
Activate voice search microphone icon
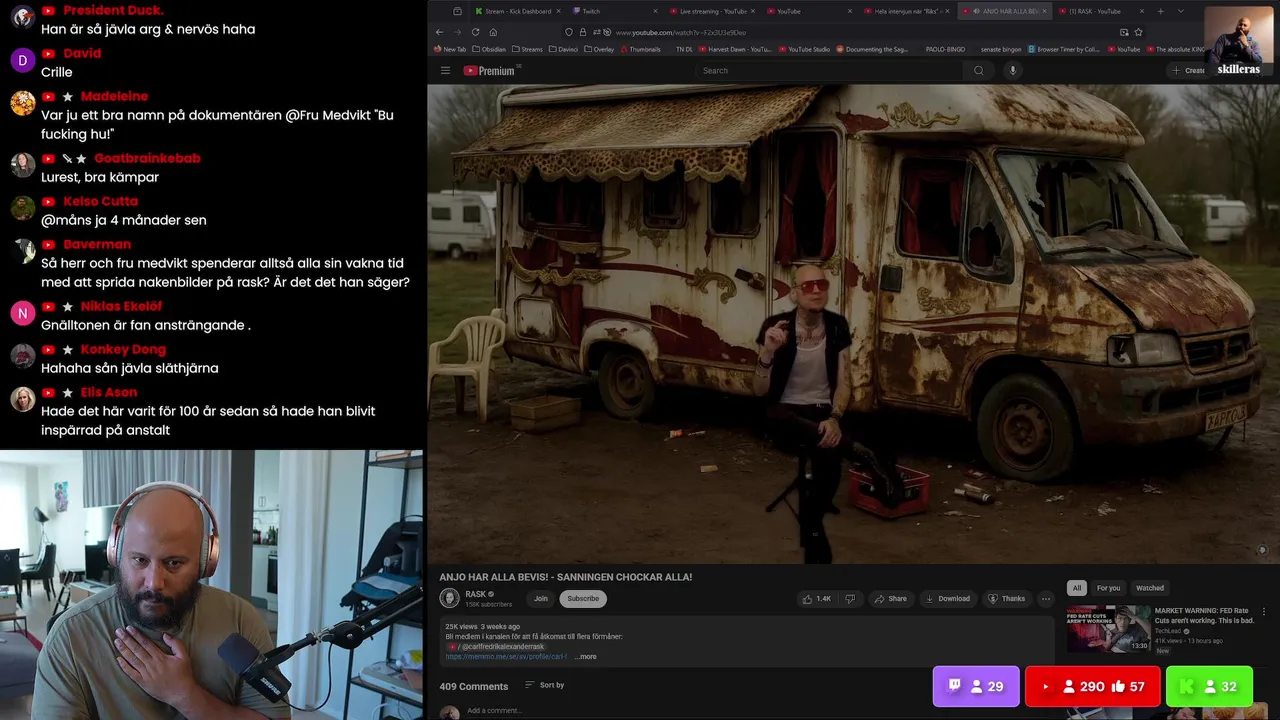pos(1013,70)
